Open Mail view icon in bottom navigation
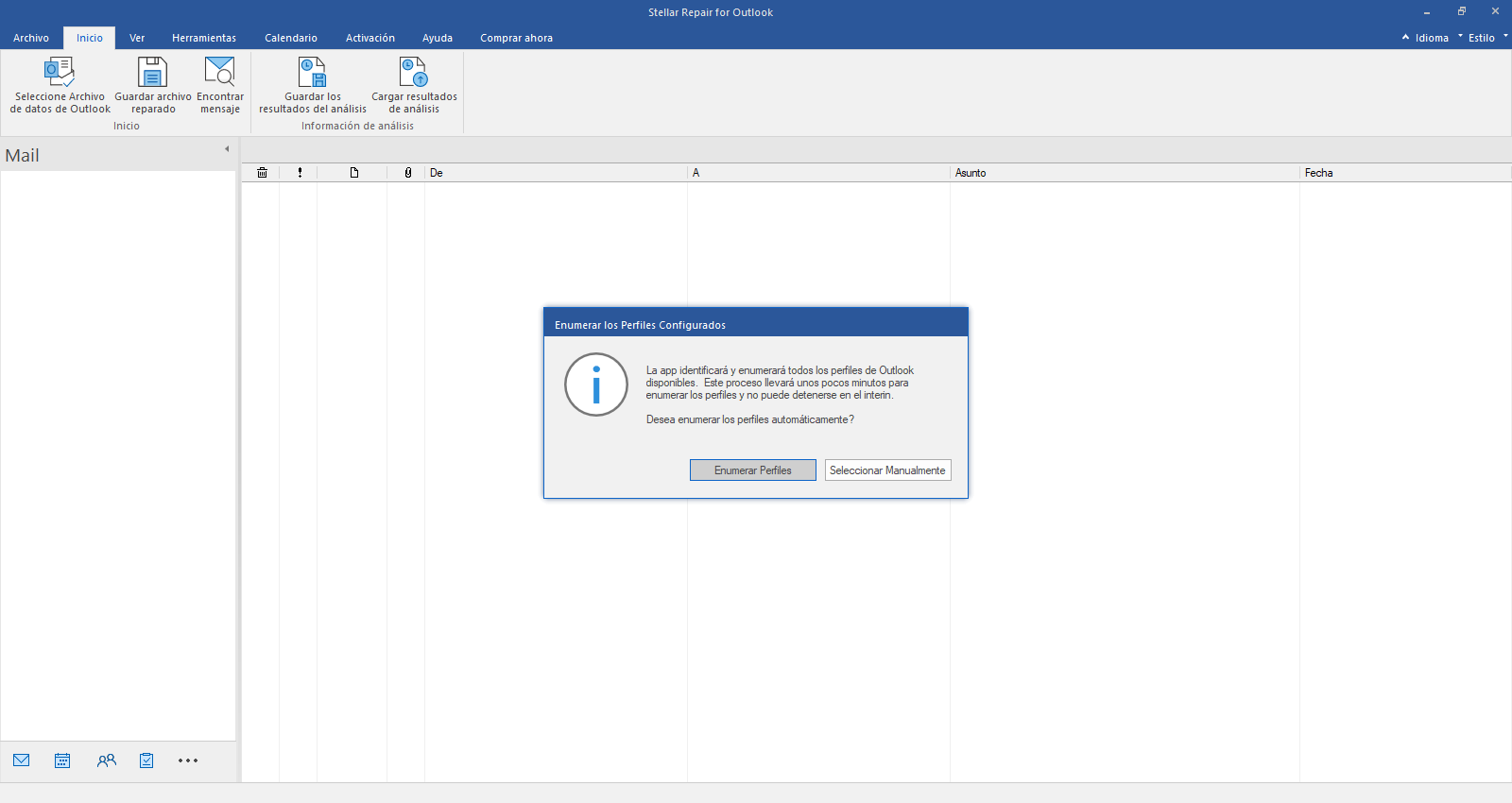Viewport: 1512px width, 803px height. pyautogui.click(x=22, y=760)
